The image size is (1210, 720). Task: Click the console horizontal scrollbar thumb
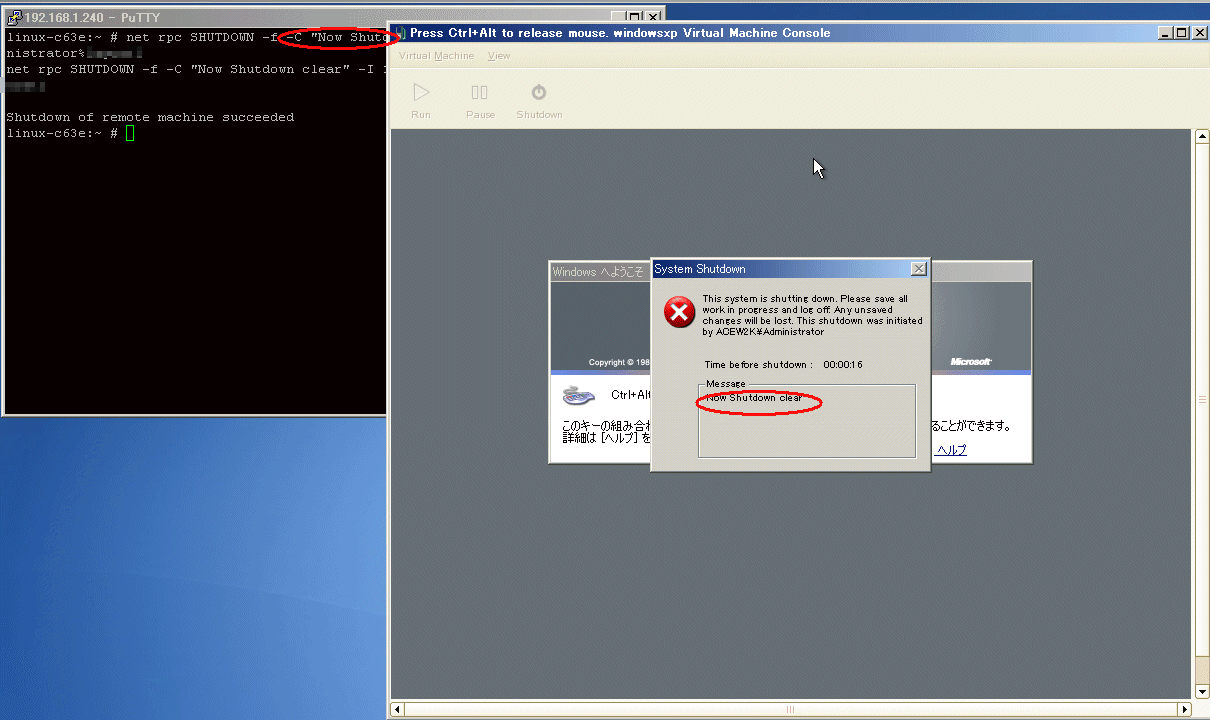point(790,709)
